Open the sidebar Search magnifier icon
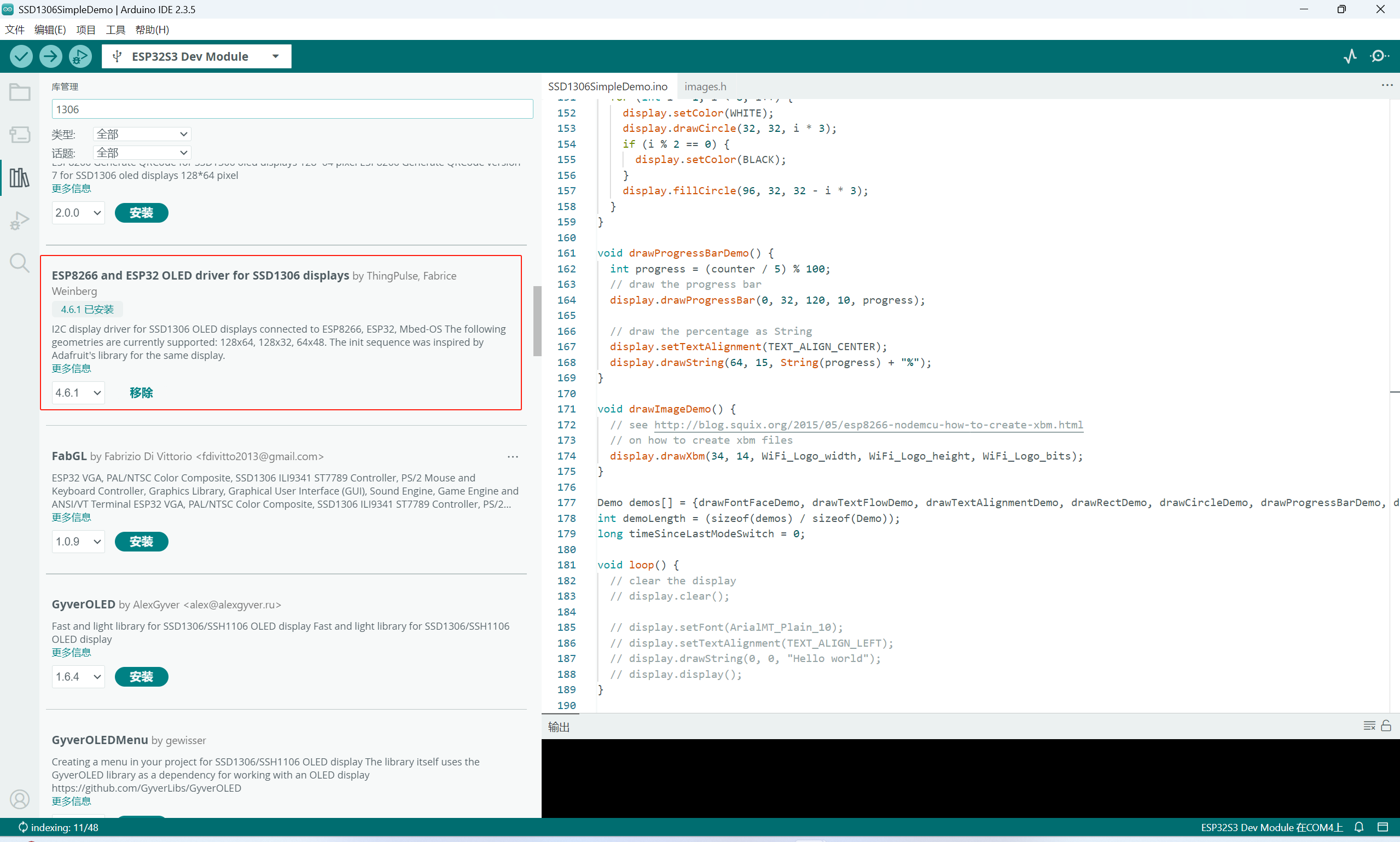 click(20, 263)
